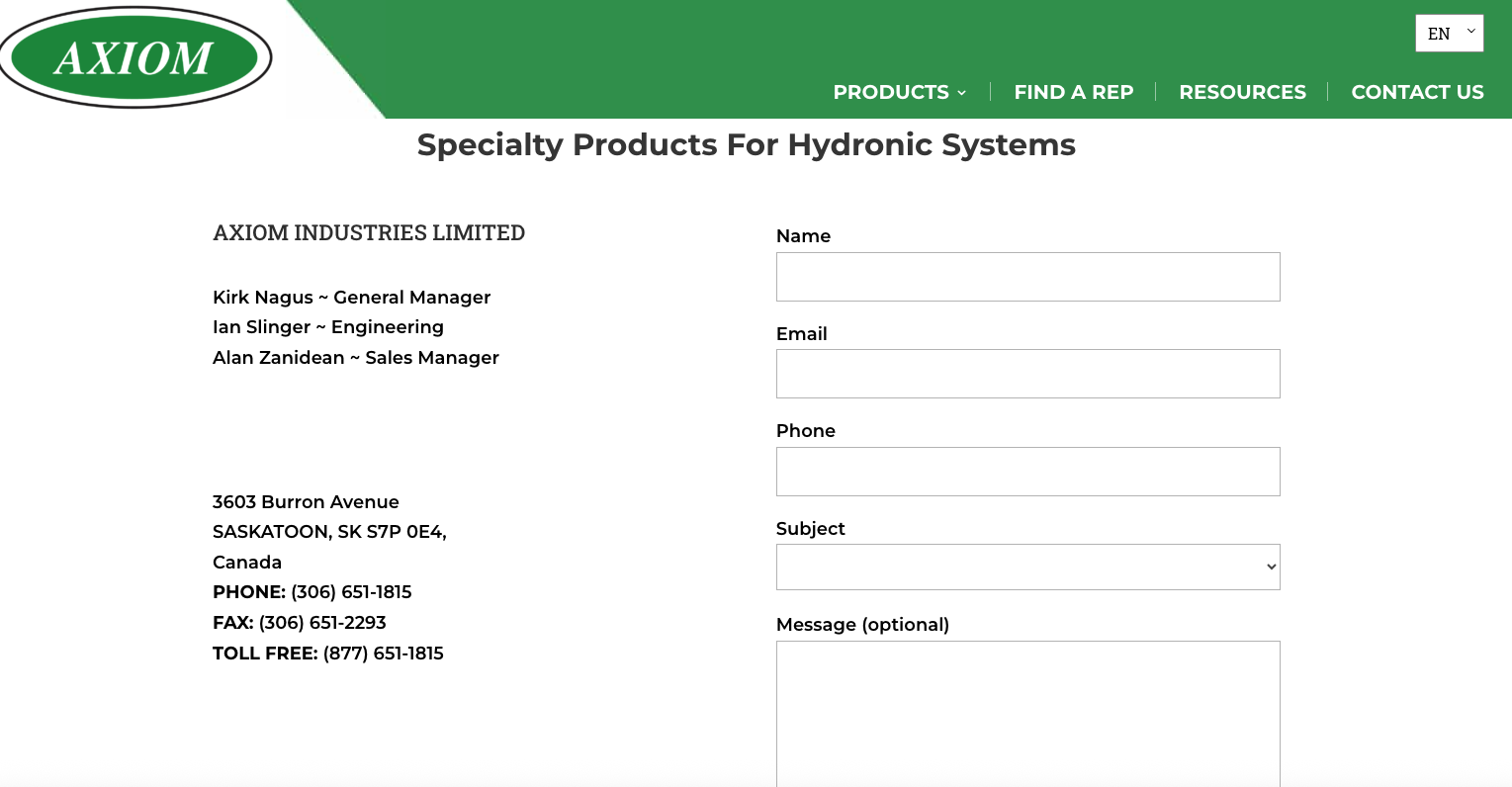Click the AXIOM logo

coord(134,57)
